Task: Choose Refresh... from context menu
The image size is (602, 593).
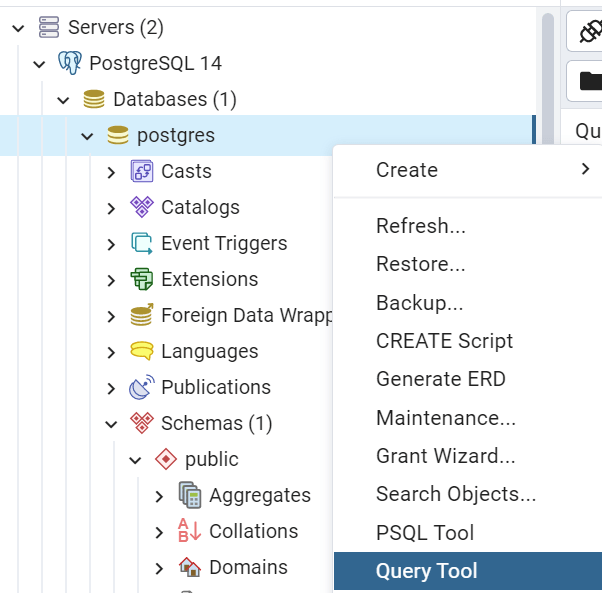Action: [468, 226]
